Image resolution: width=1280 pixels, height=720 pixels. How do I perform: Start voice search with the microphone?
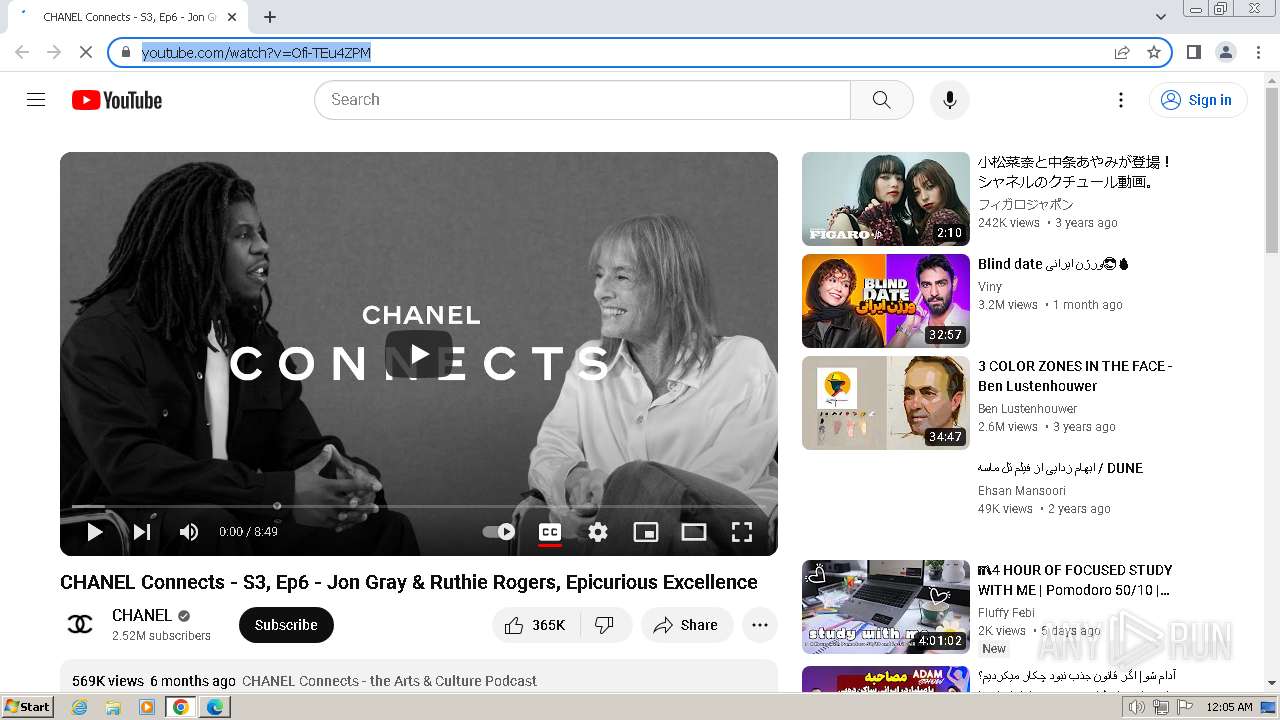click(x=949, y=100)
